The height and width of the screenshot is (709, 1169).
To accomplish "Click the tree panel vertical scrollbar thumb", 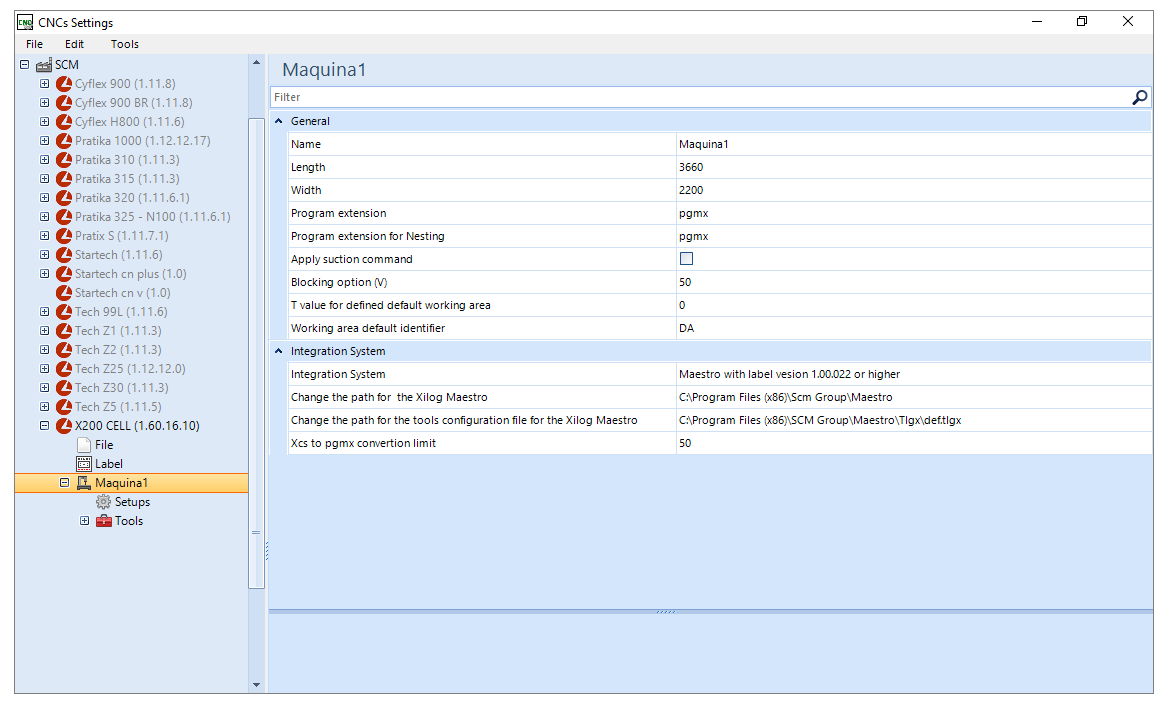I will [x=256, y=353].
